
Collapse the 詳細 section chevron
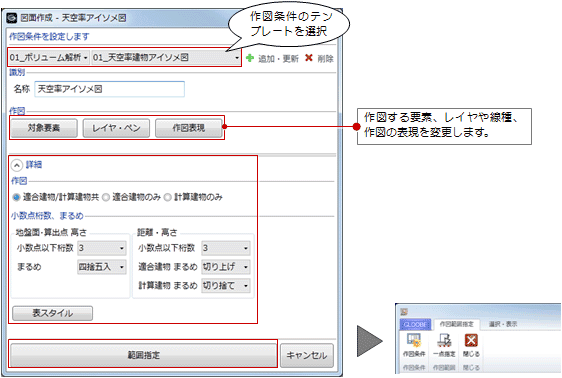pyautogui.click(x=16, y=165)
